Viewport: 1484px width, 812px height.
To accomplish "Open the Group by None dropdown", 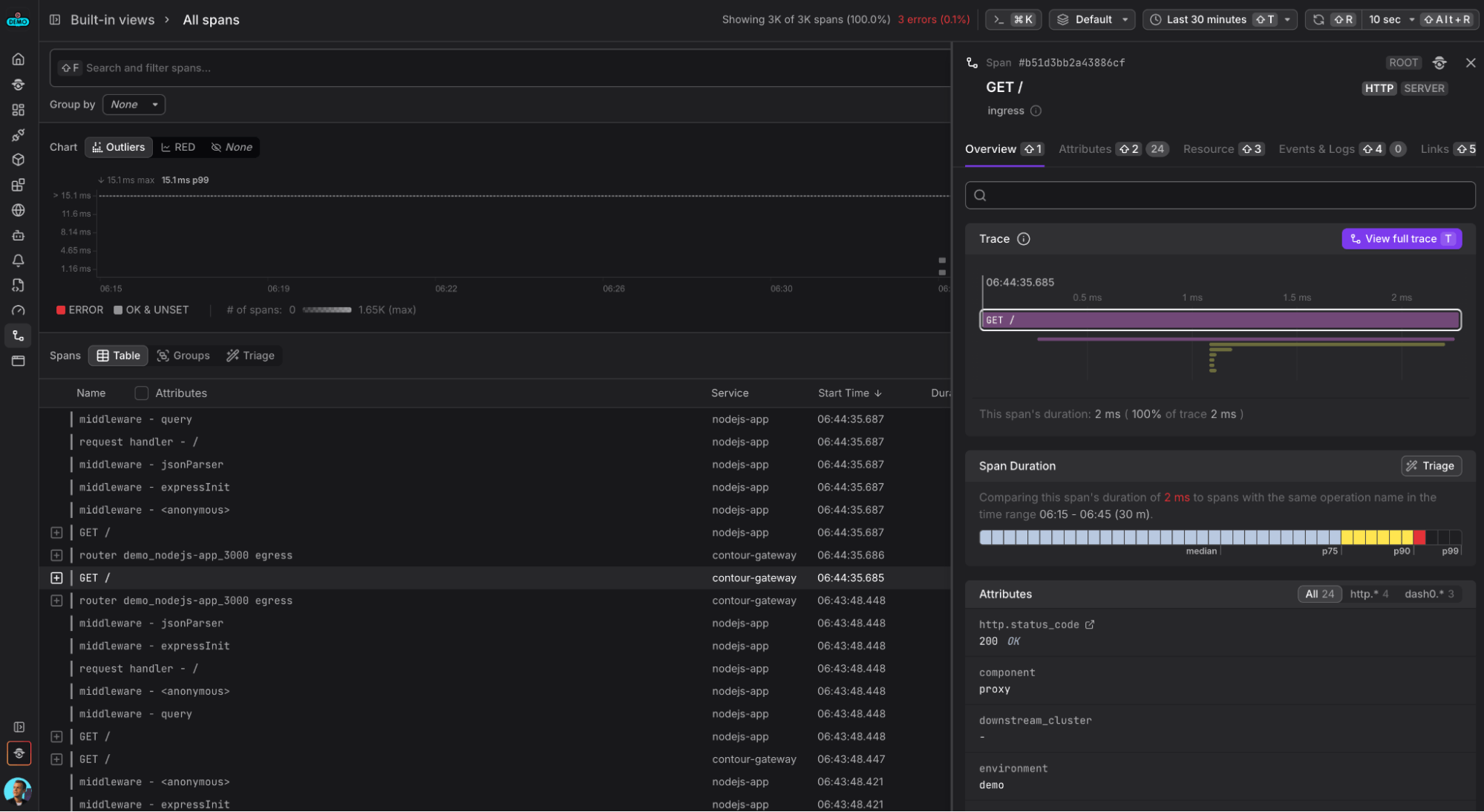I will click(x=134, y=105).
